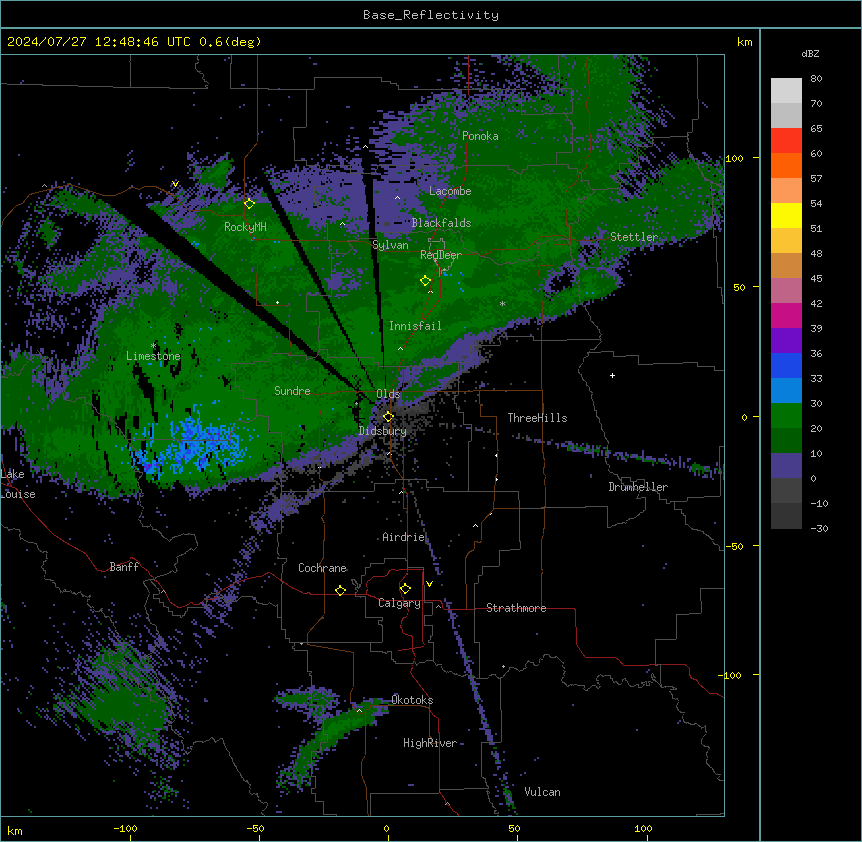Image resolution: width=862 pixels, height=842 pixels.
Task: Click the Ponoka city label
Action: tap(480, 136)
